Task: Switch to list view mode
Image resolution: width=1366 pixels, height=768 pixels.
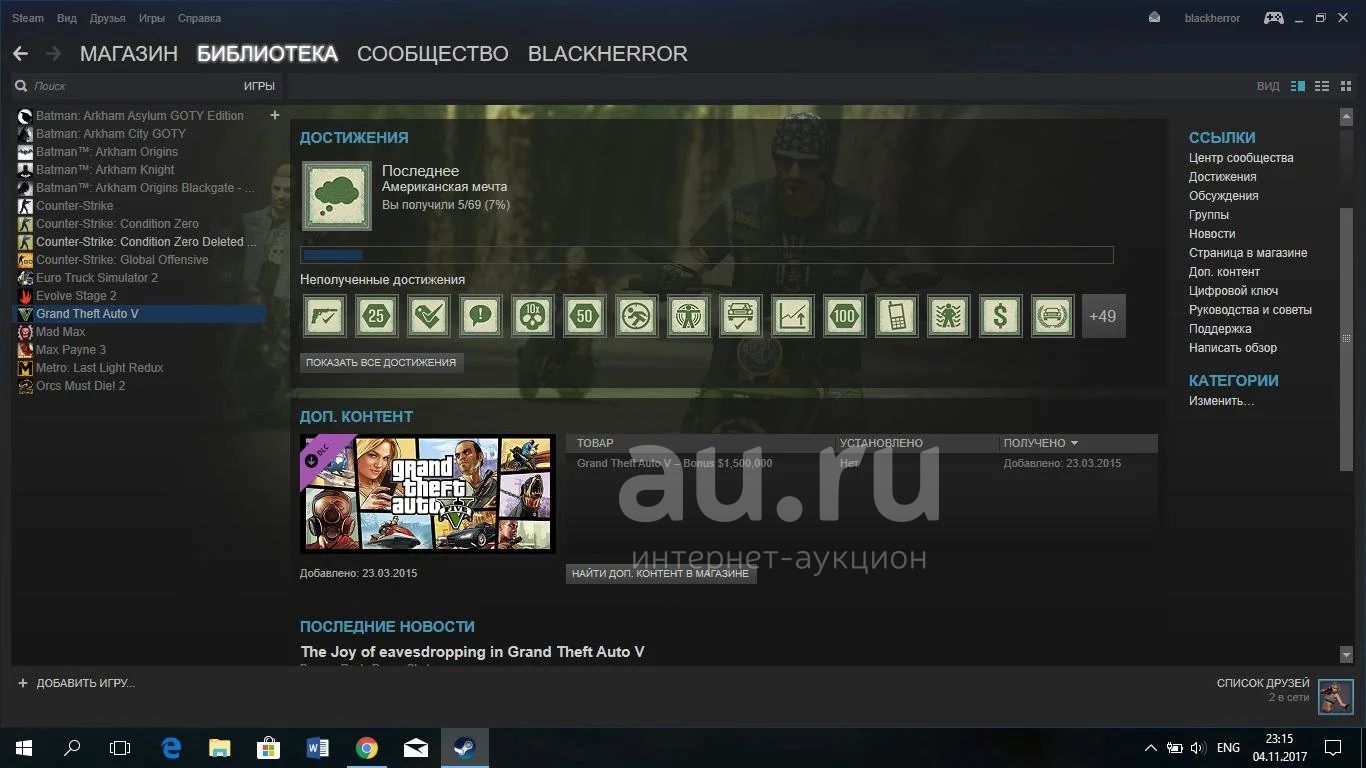Action: point(1322,86)
